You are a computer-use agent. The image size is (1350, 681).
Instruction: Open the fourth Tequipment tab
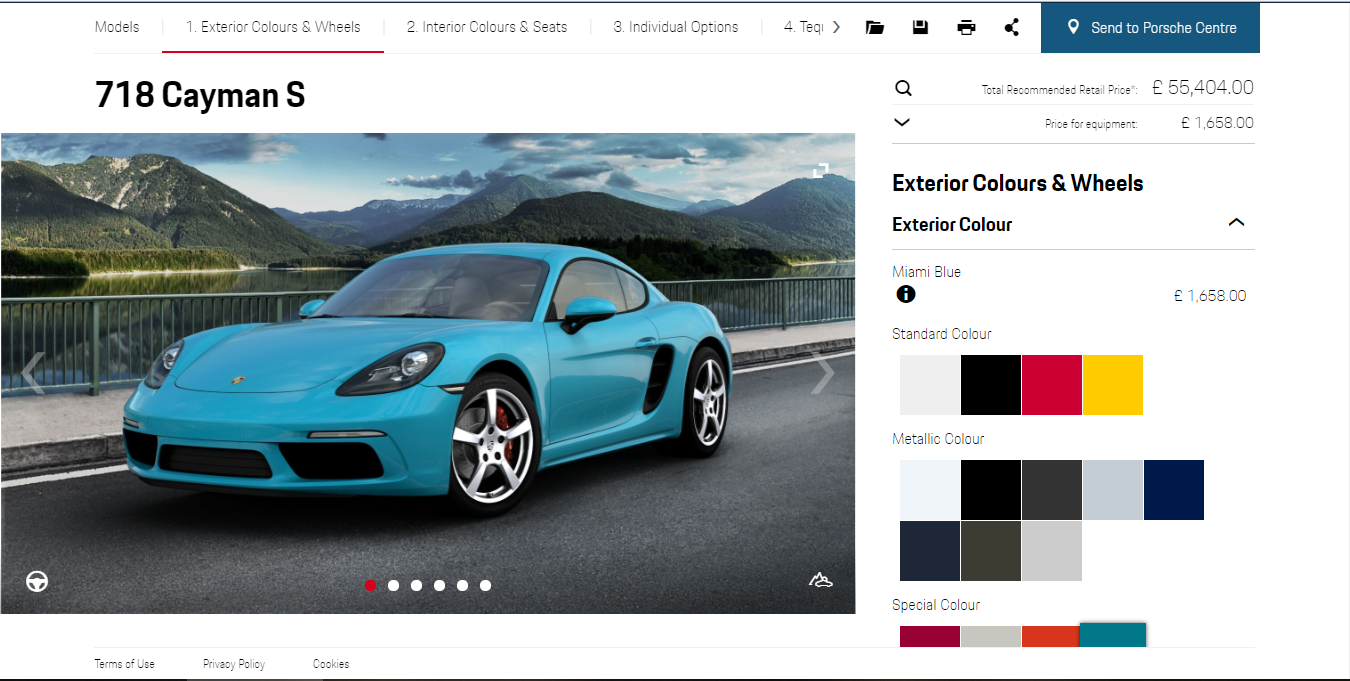(804, 27)
